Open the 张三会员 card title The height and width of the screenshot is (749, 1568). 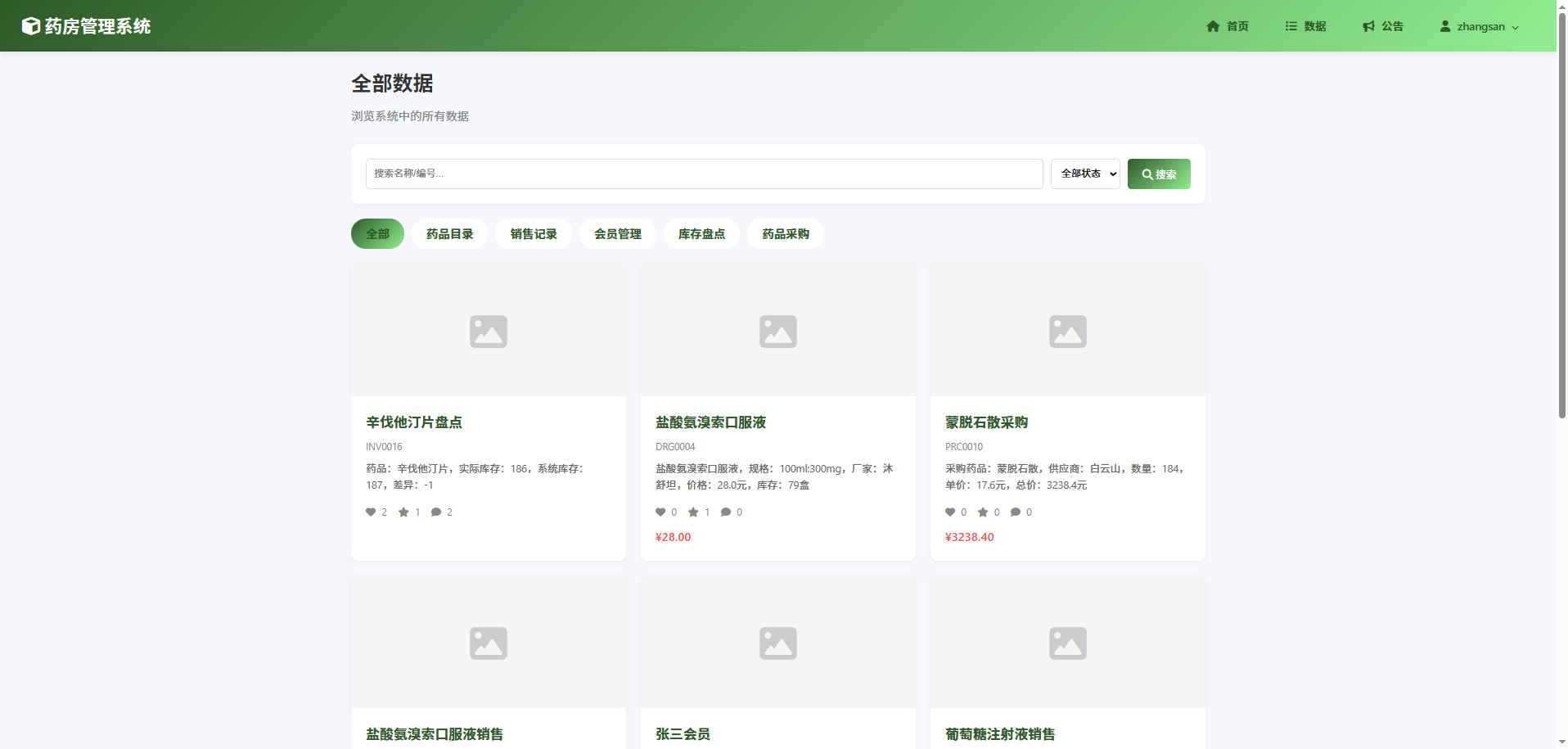pos(683,734)
